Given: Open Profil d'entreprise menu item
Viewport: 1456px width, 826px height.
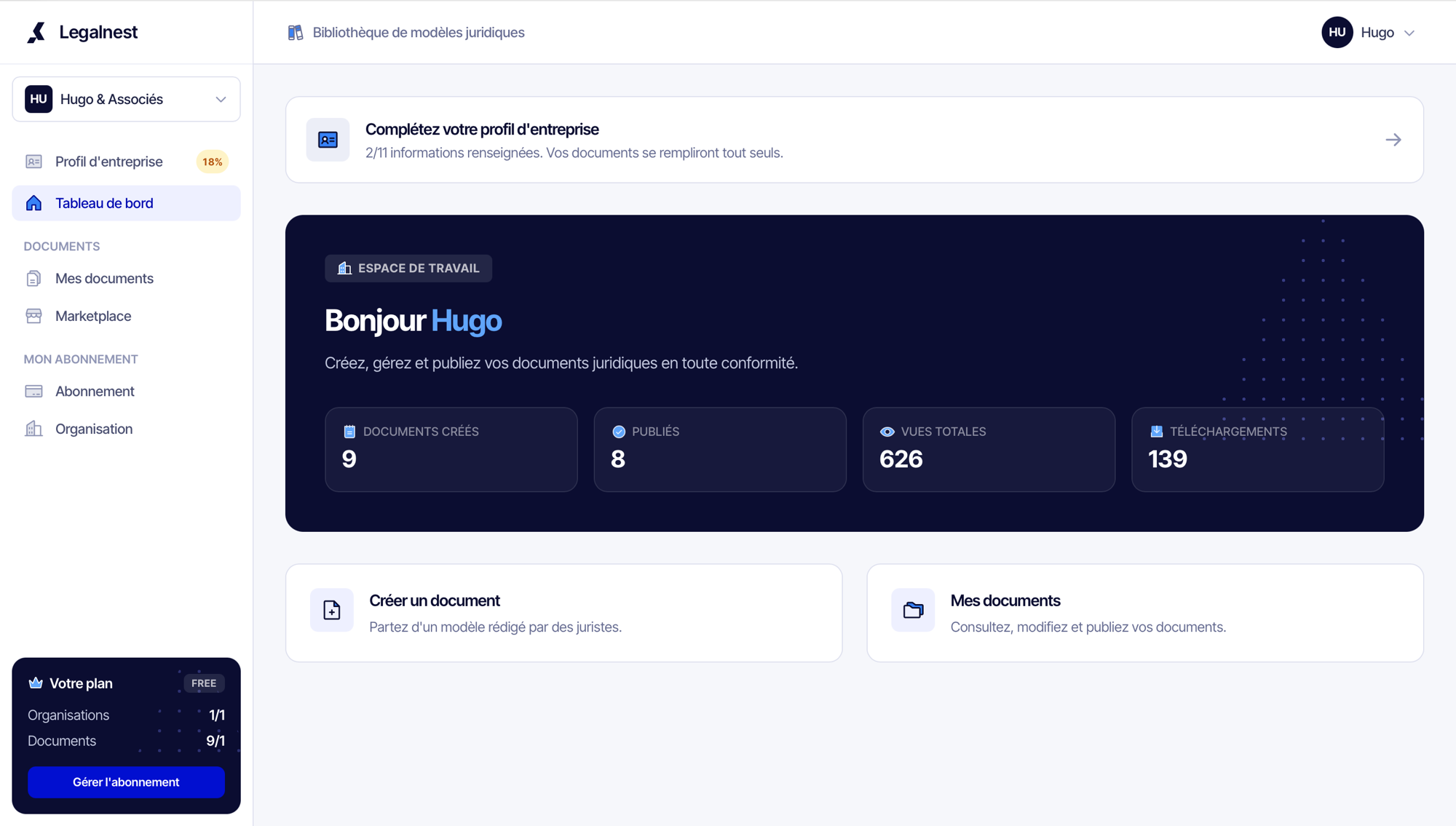Looking at the screenshot, I should click(x=126, y=162).
